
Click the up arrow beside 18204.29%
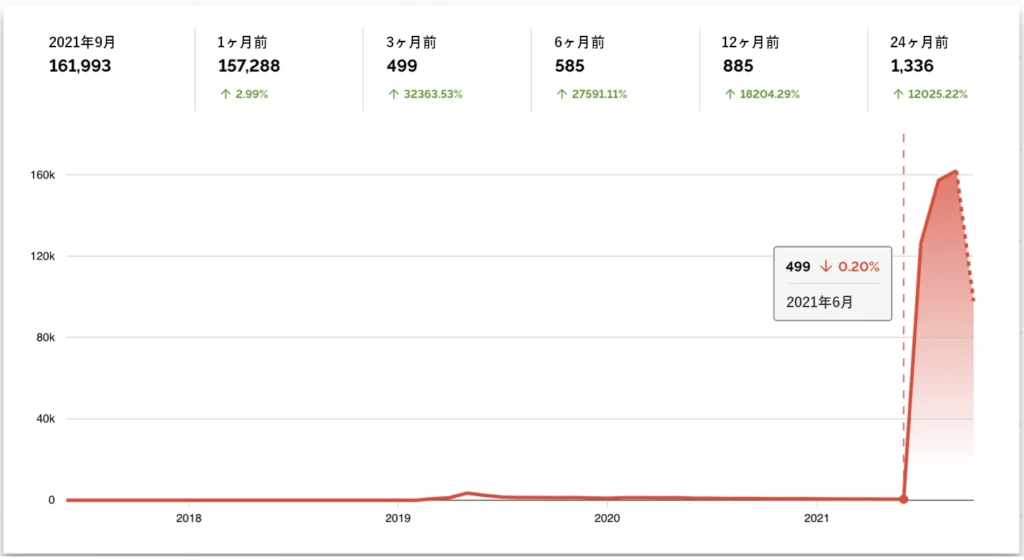tap(727, 94)
